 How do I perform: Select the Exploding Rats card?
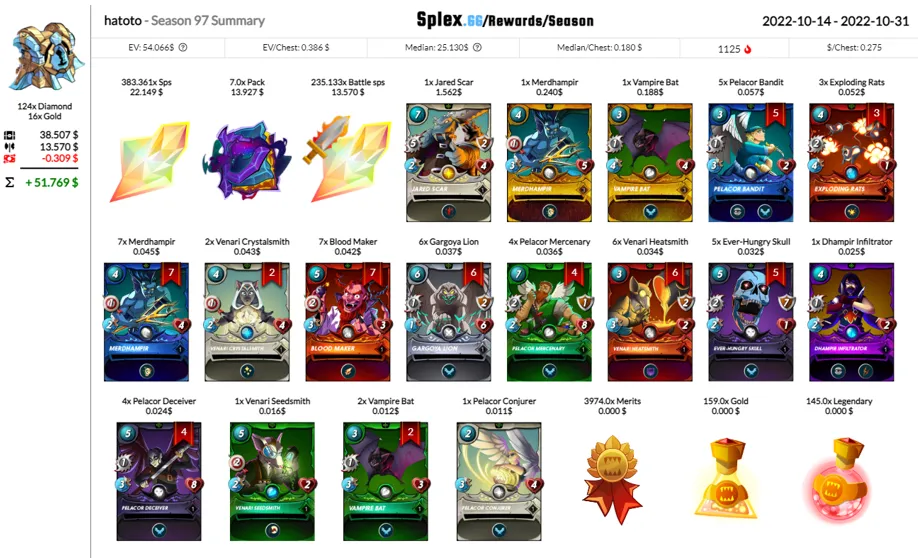tap(851, 163)
